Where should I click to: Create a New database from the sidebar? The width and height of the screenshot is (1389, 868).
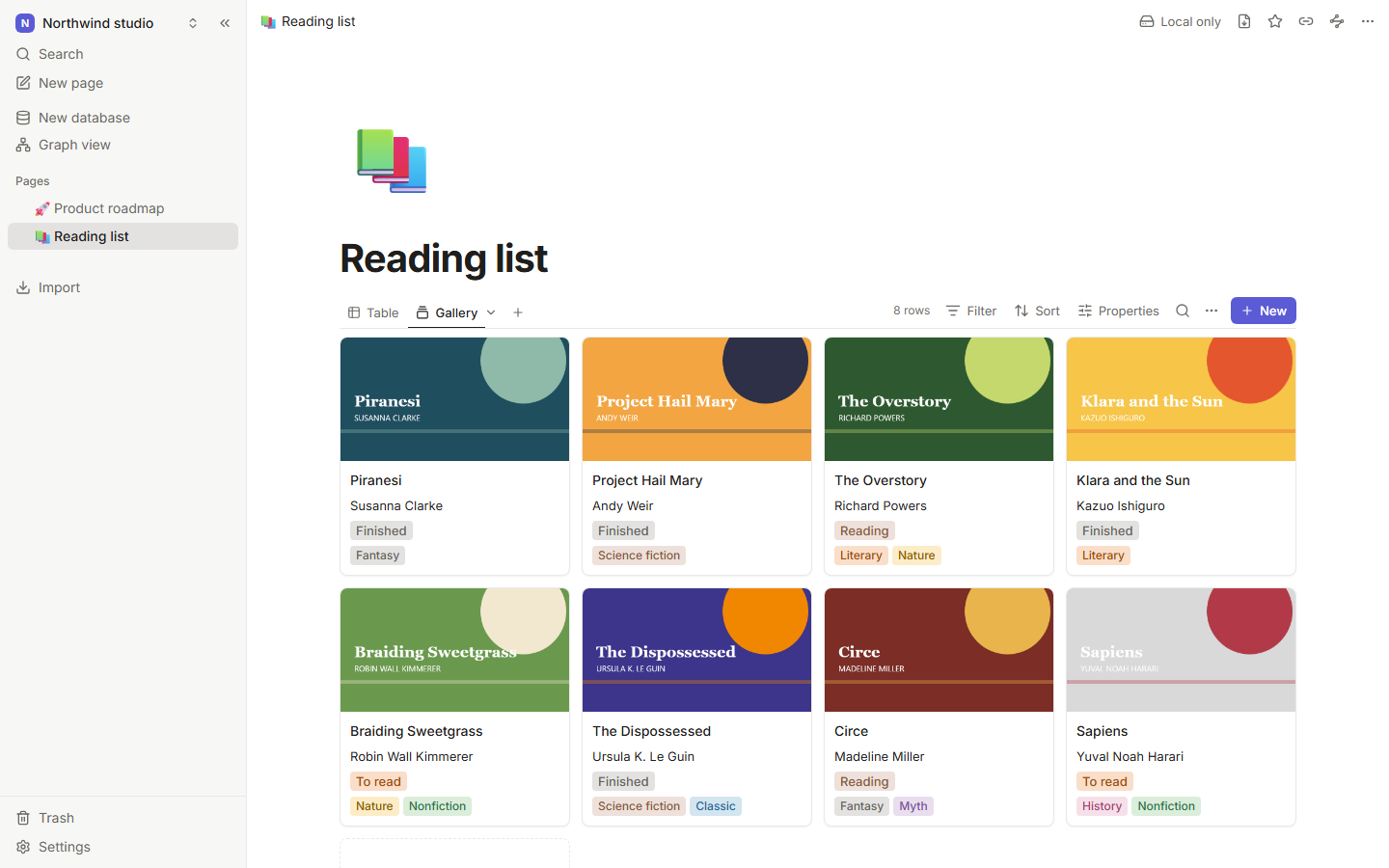[x=123, y=118]
